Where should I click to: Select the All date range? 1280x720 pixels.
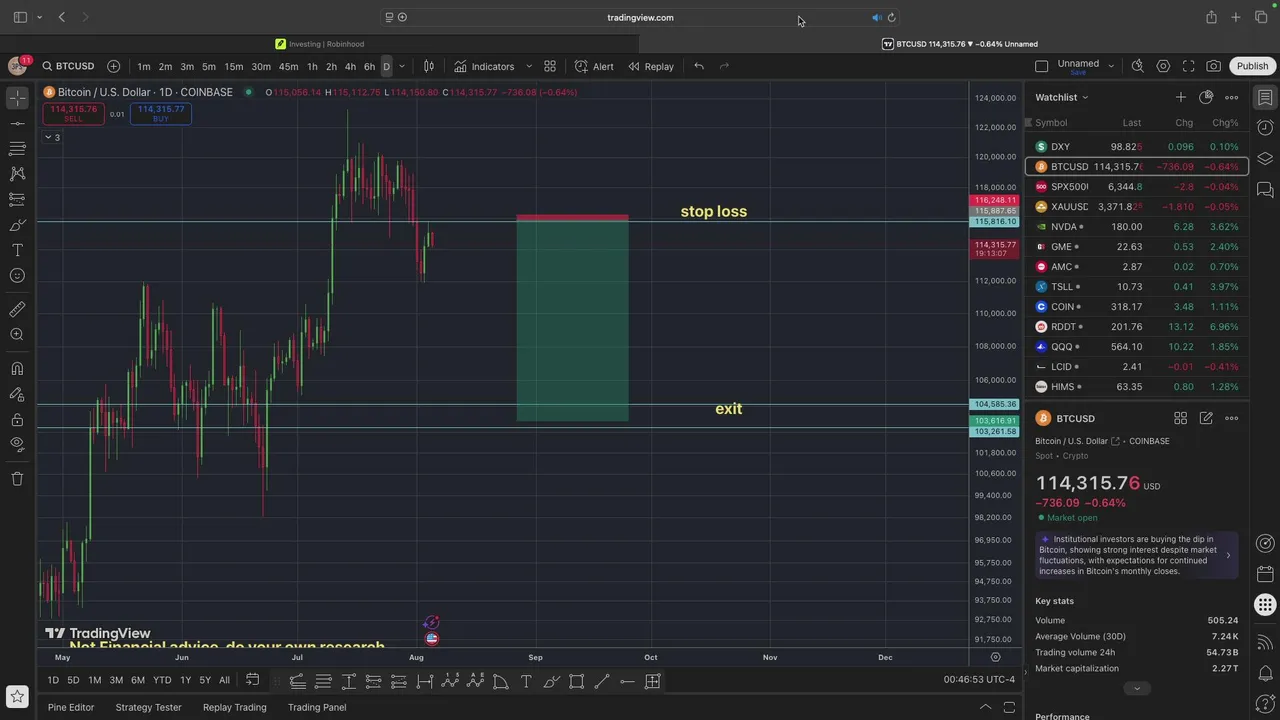coord(224,681)
